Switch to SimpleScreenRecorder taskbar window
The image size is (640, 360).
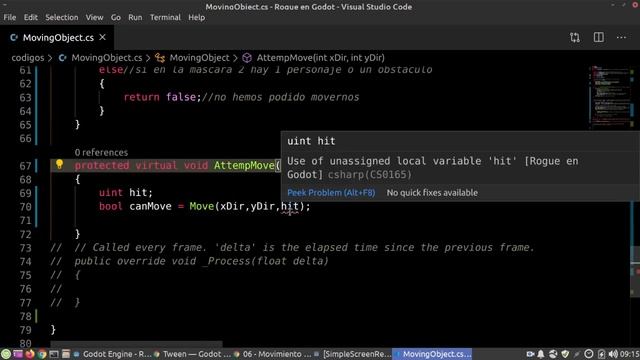coord(353,354)
